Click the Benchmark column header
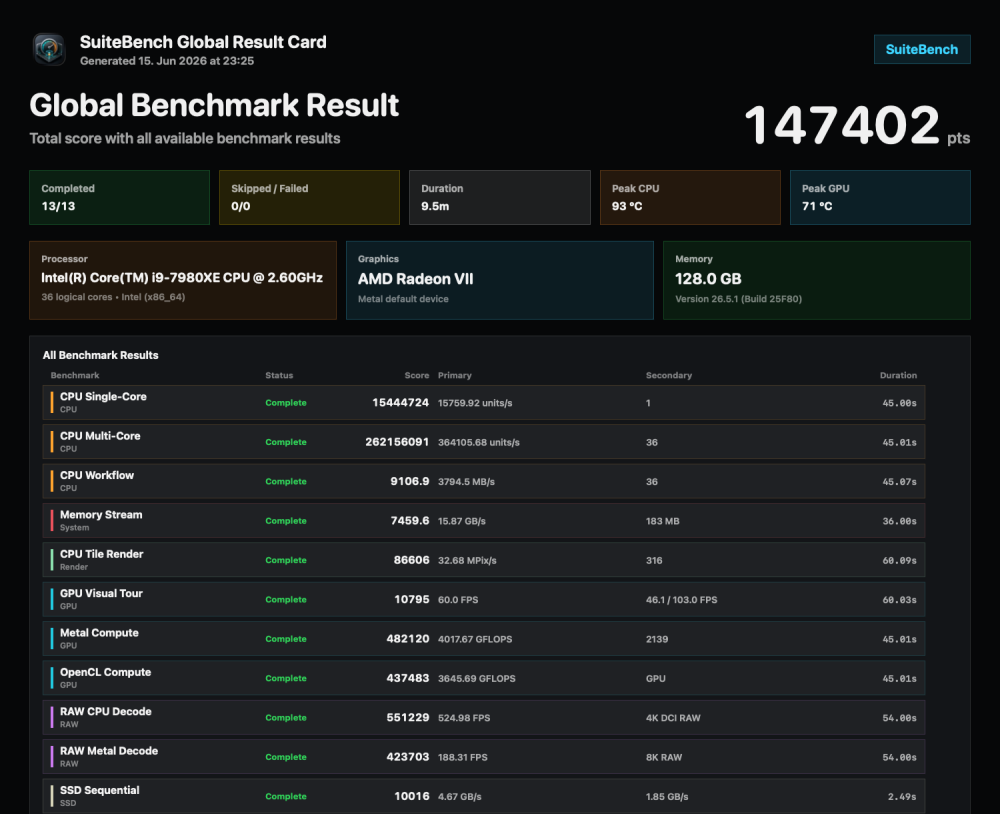Image resolution: width=1000 pixels, height=814 pixels. (x=75, y=375)
